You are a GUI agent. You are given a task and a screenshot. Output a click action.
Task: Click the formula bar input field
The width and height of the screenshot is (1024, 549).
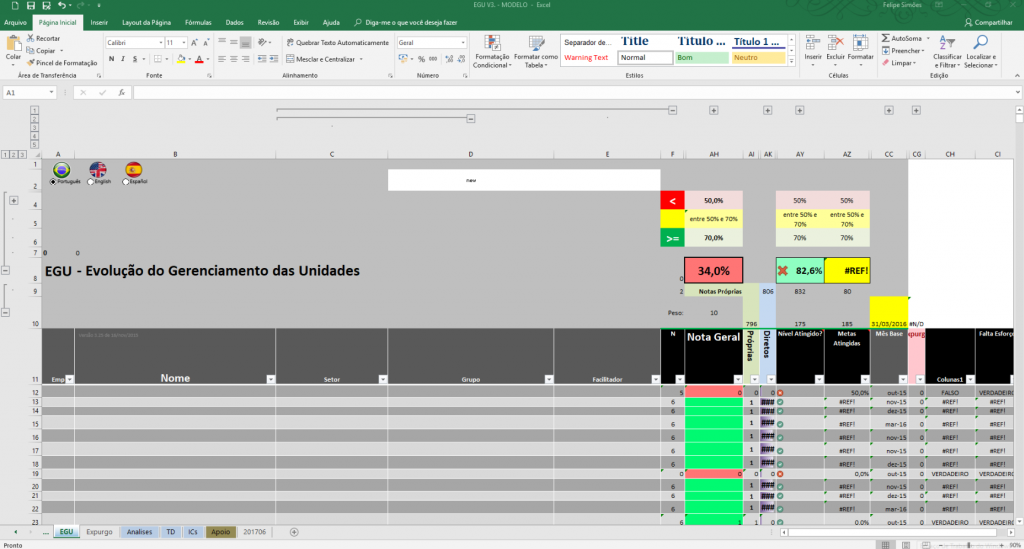coord(575,93)
